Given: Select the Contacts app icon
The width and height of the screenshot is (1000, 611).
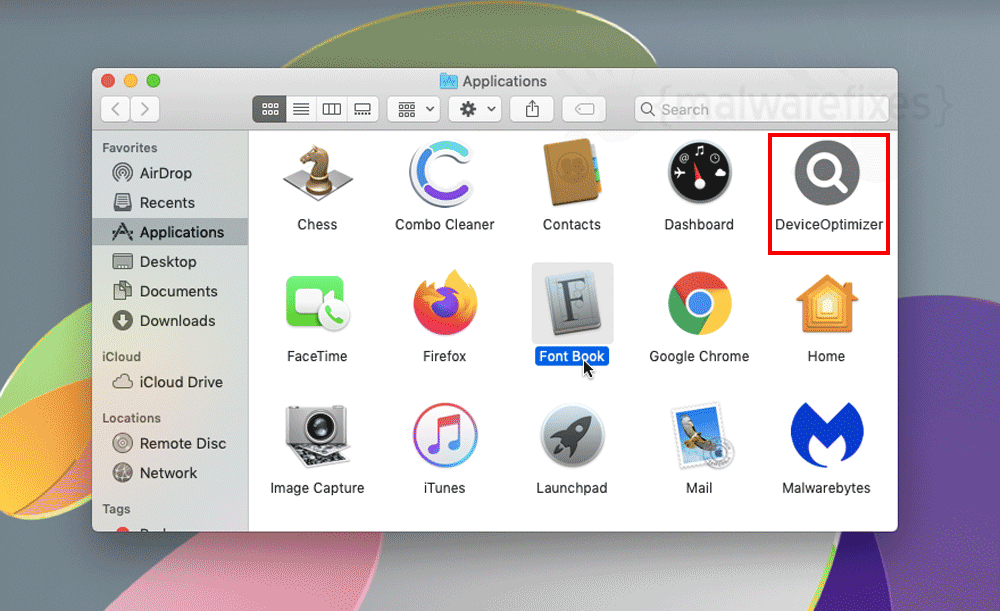Looking at the screenshot, I should point(571,172).
